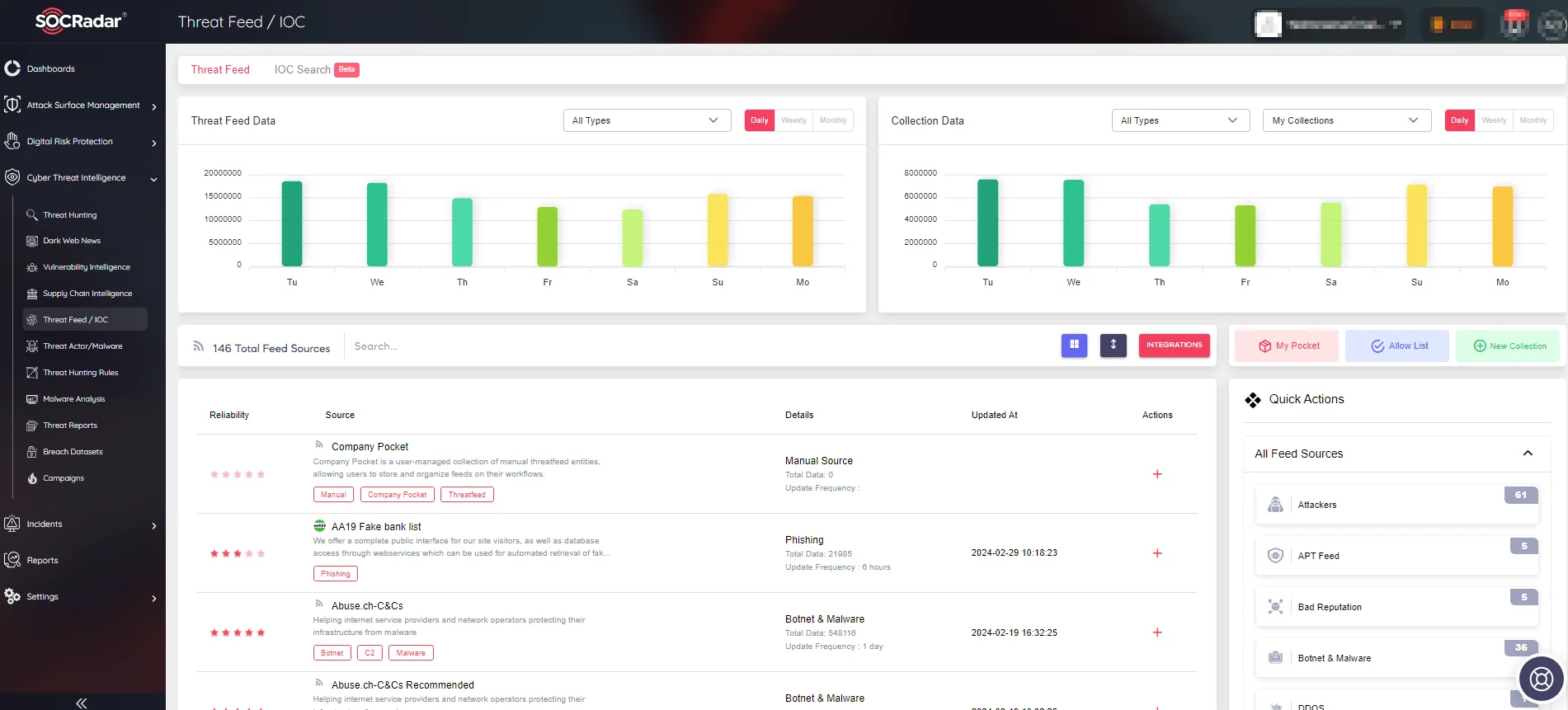Add Abuse.ch-C&Cs feed using plus icon
Screen dimensions: 1568x710
click(1157, 632)
